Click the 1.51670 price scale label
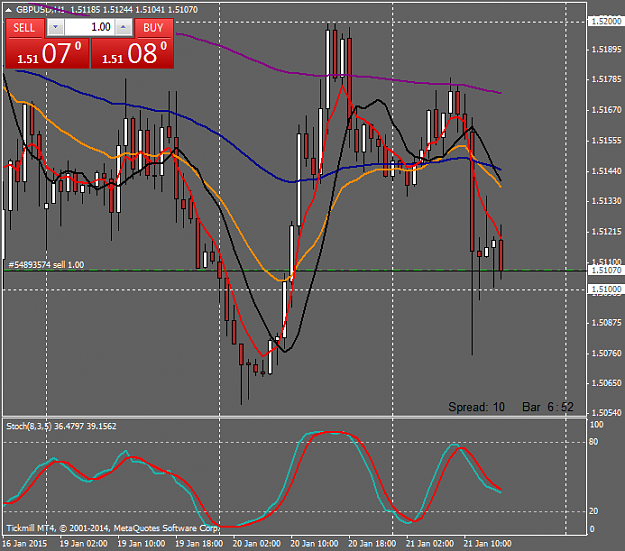The image size is (625, 551). pyautogui.click(x=606, y=110)
